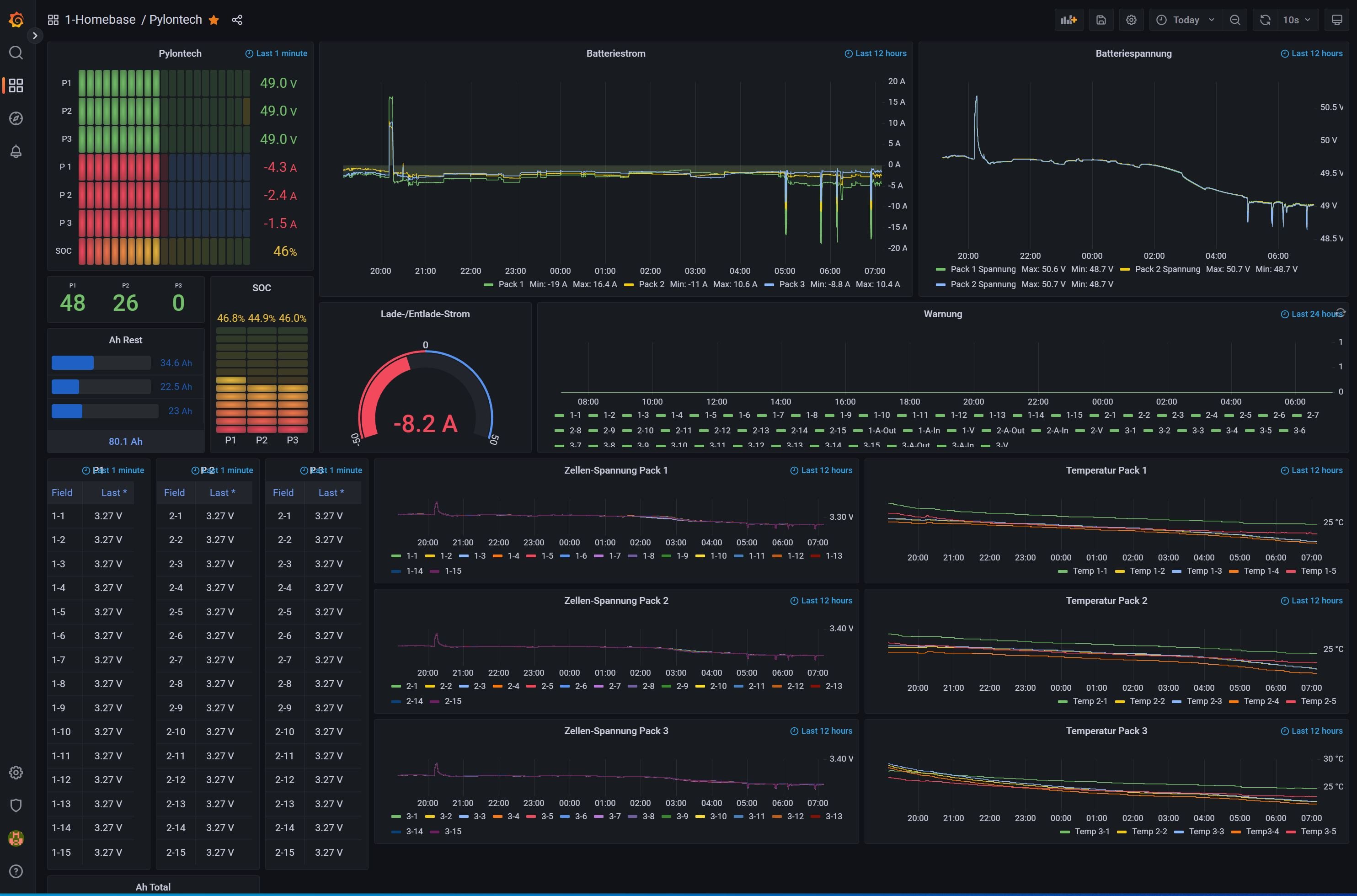The image size is (1357, 896).
Task: Click the Add panel icon
Action: pyautogui.click(x=1068, y=20)
